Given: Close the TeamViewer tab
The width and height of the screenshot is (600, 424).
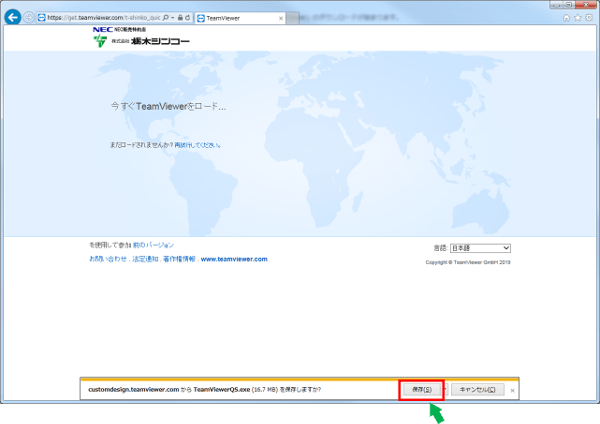Looking at the screenshot, I should pyautogui.click(x=281, y=18).
